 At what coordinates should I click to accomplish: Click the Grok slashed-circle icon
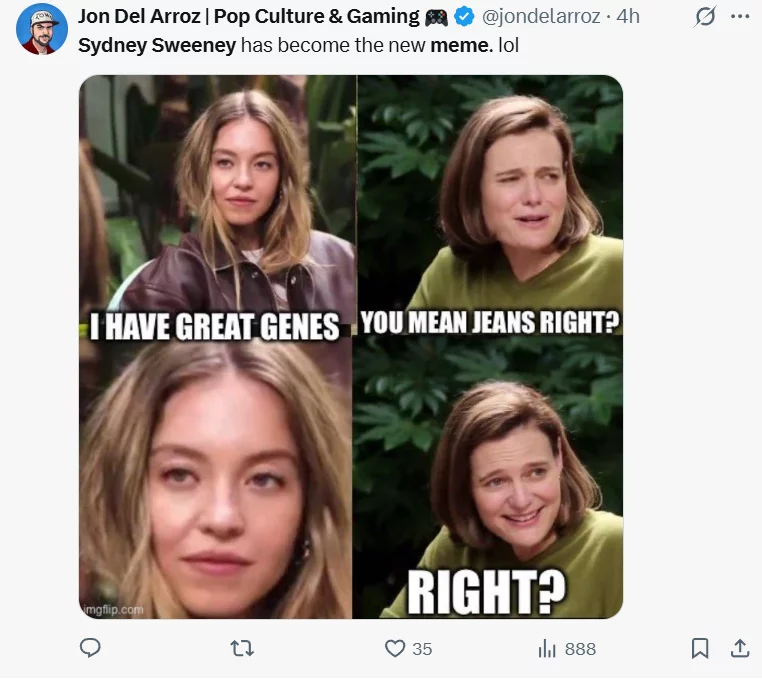click(x=706, y=17)
